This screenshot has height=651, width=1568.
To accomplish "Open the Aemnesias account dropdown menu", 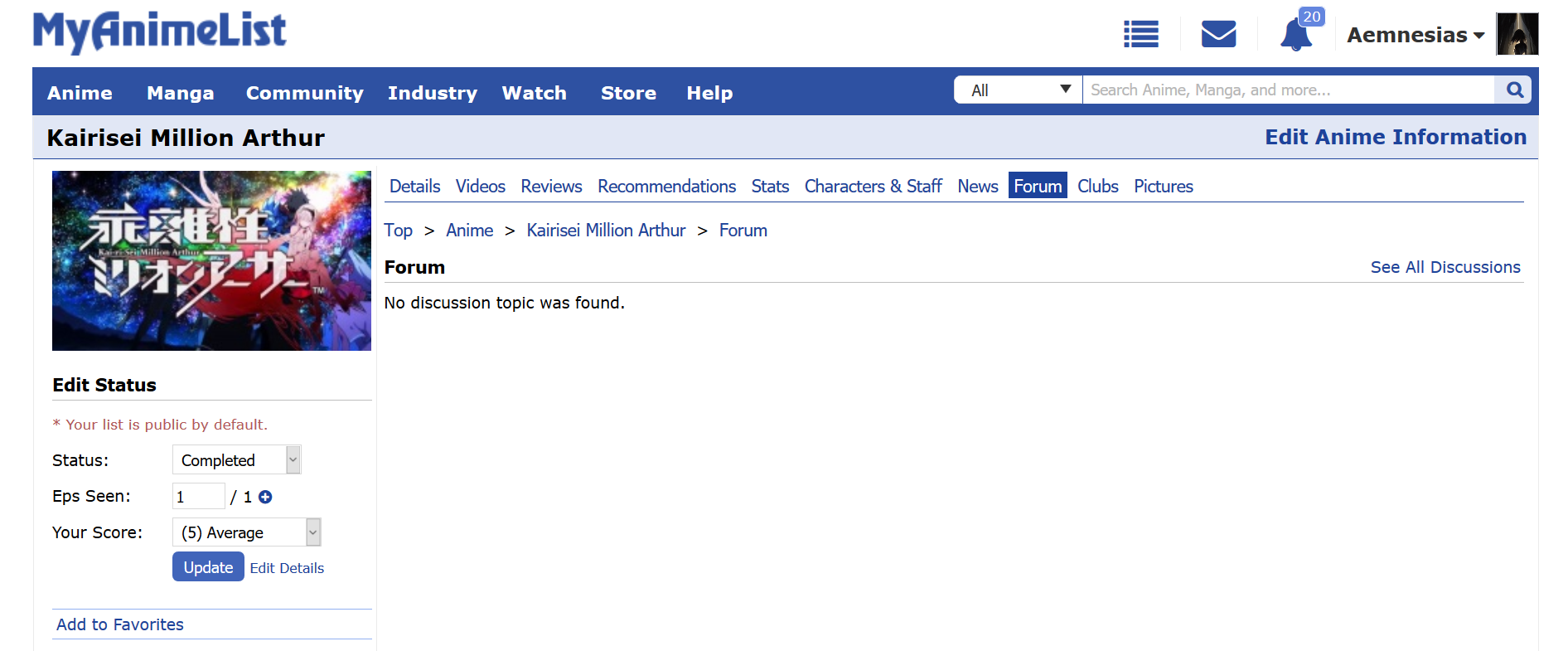I will 1415,35.
